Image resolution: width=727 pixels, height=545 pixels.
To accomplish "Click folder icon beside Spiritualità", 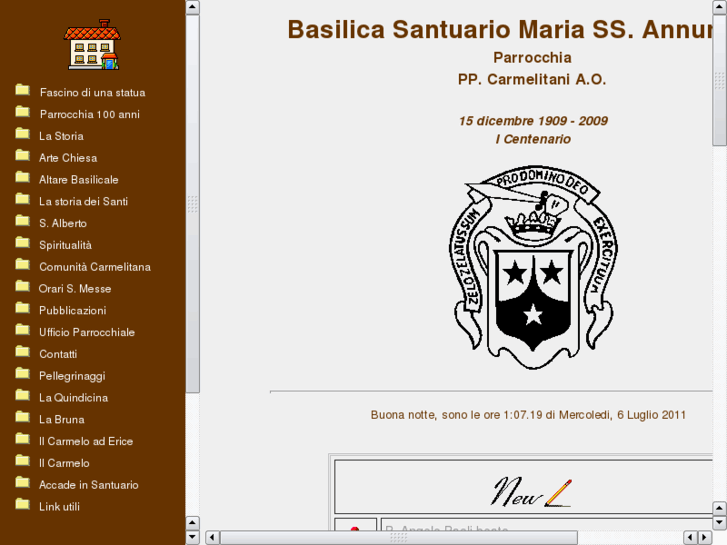I will click(x=22, y=242).
